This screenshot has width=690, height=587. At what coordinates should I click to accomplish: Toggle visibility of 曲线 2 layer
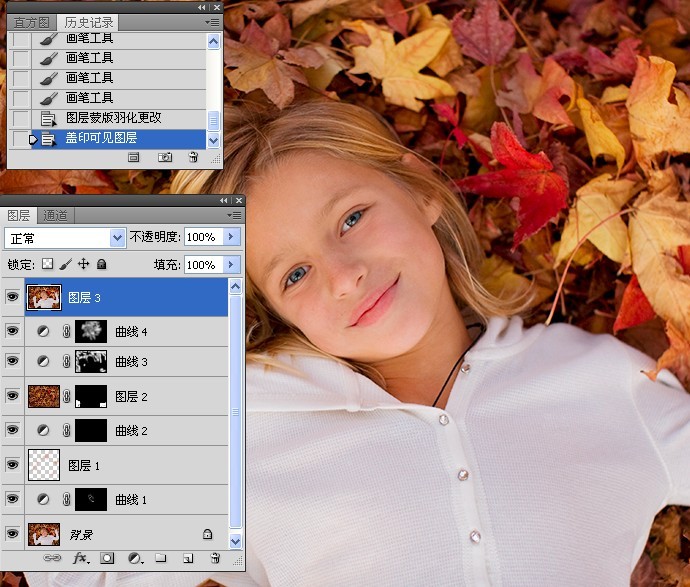click(x=12, y=429)
